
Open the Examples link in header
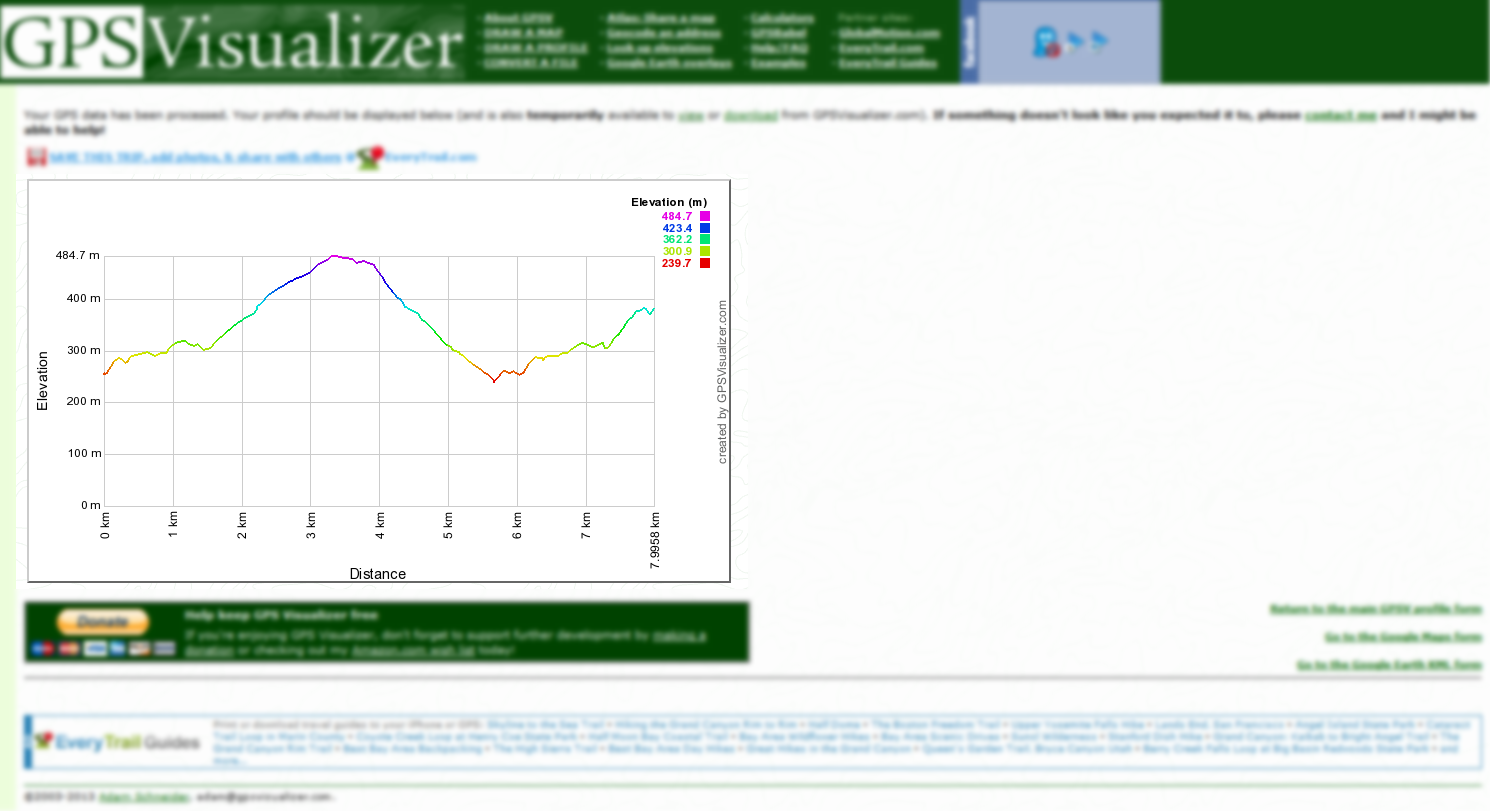point(778,62)
